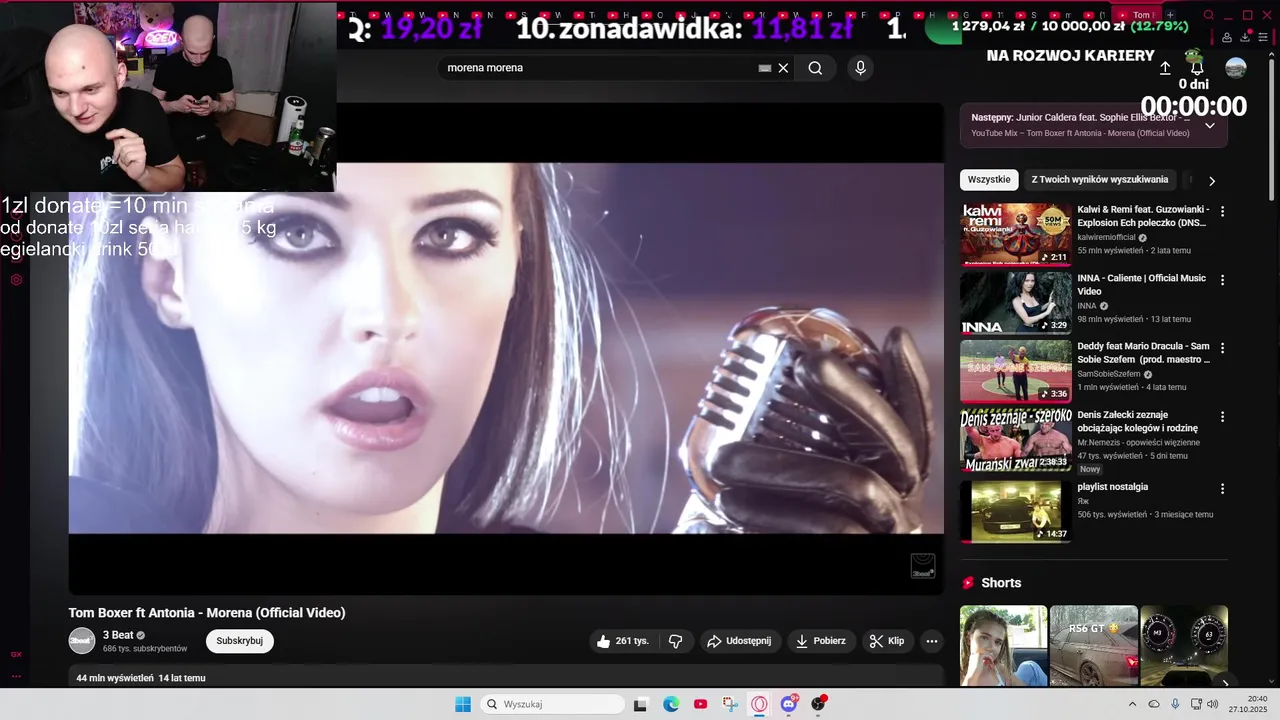
Task: Switch to Opera GX in taskbar
Action: pos(759,704)
